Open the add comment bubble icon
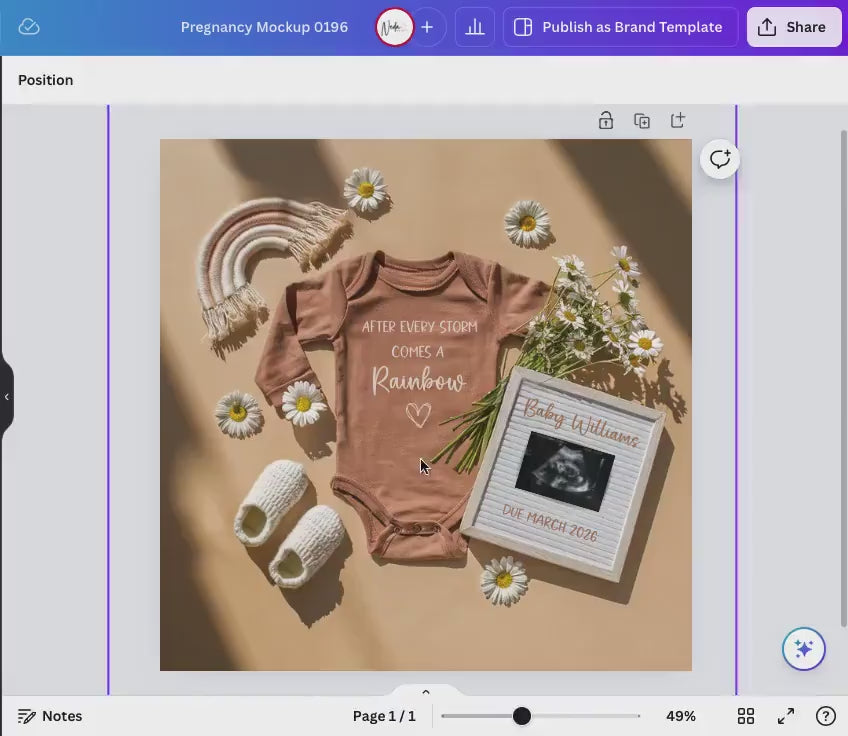This screenshot has width=848, height=736. pyautogui.click(x=720, y=159)
